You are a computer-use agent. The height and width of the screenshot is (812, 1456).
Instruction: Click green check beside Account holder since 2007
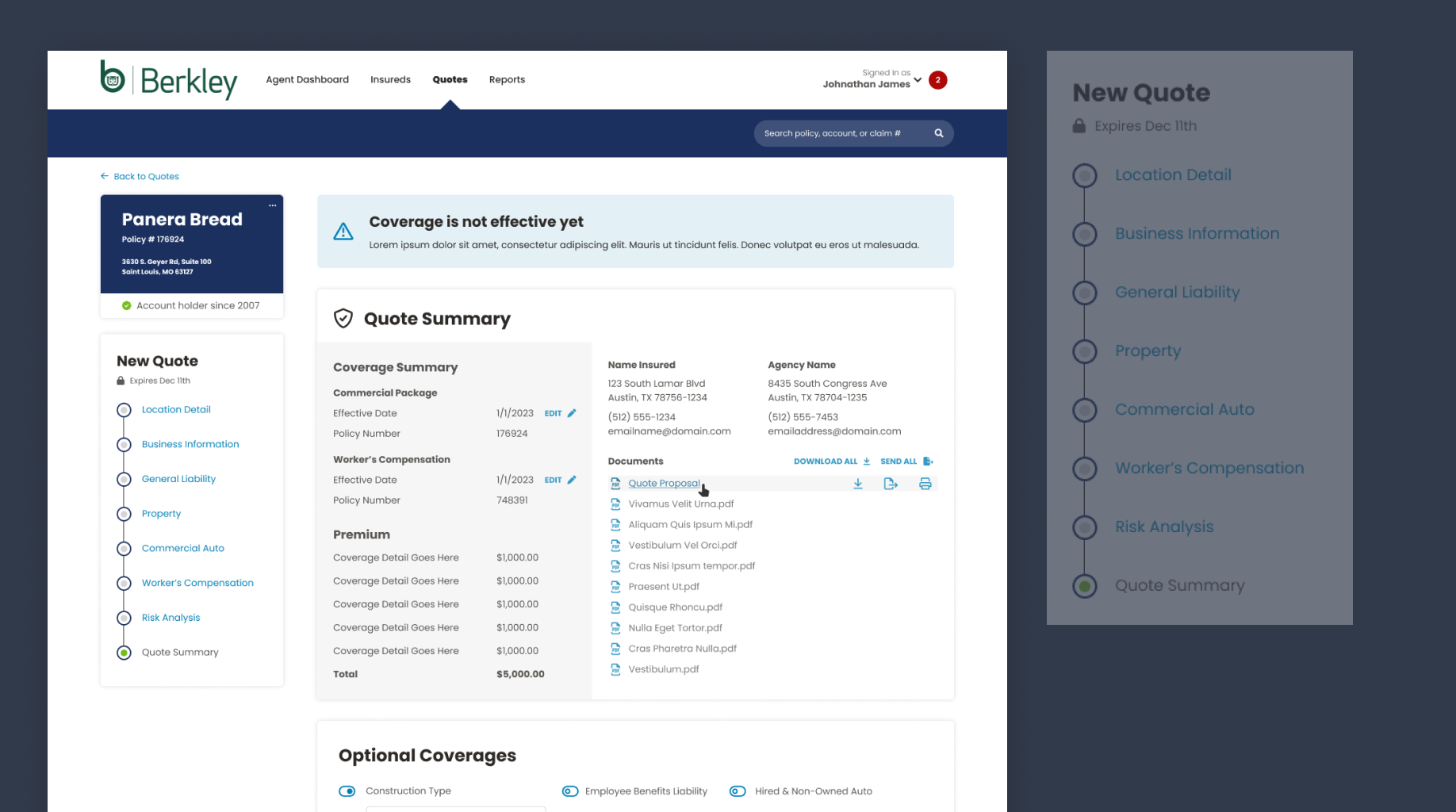tap(126, 305)
